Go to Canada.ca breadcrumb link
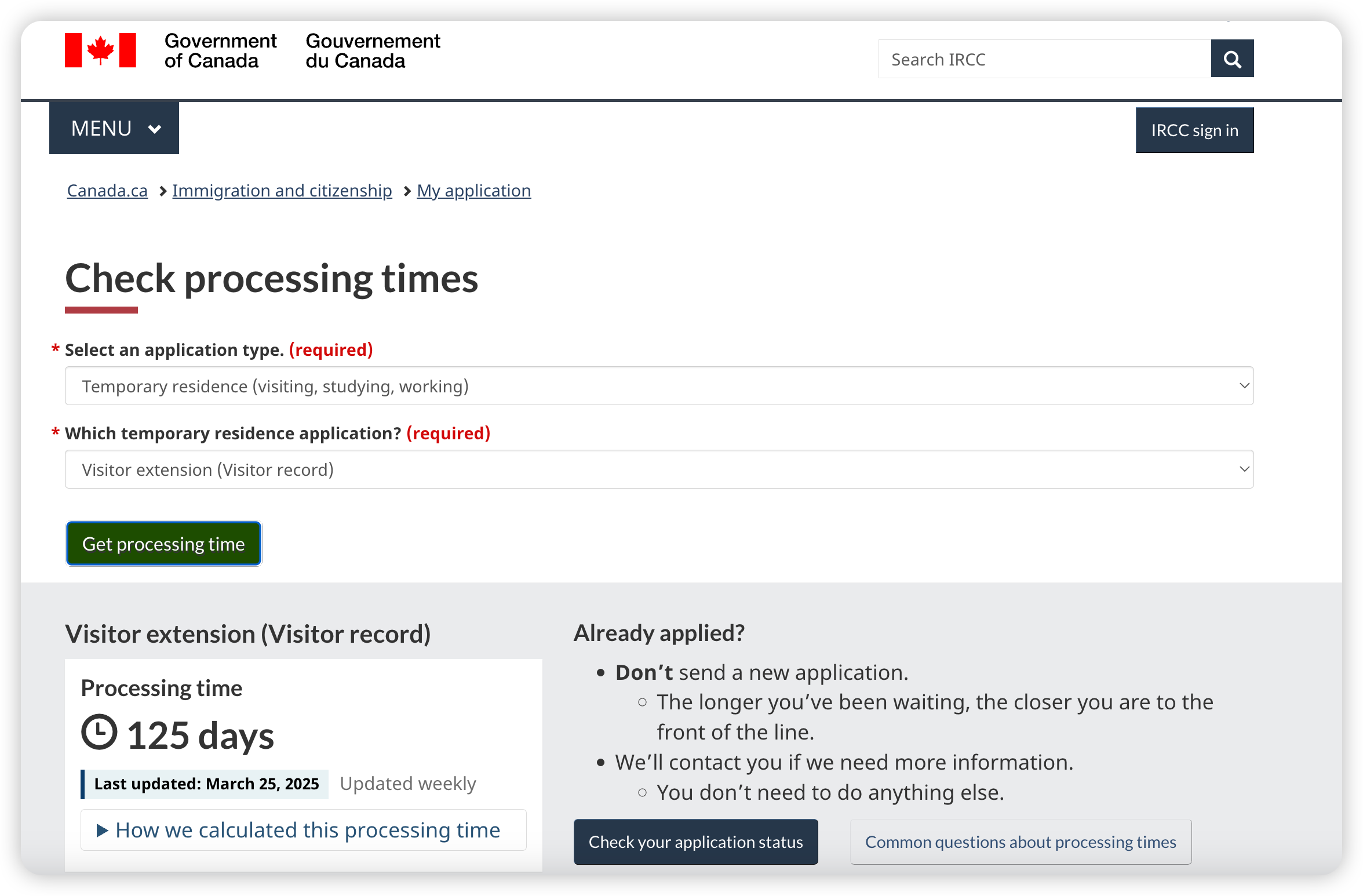The height and width of the screenshot is (896, 1363). pyautogui.click(x=107, y=191)
